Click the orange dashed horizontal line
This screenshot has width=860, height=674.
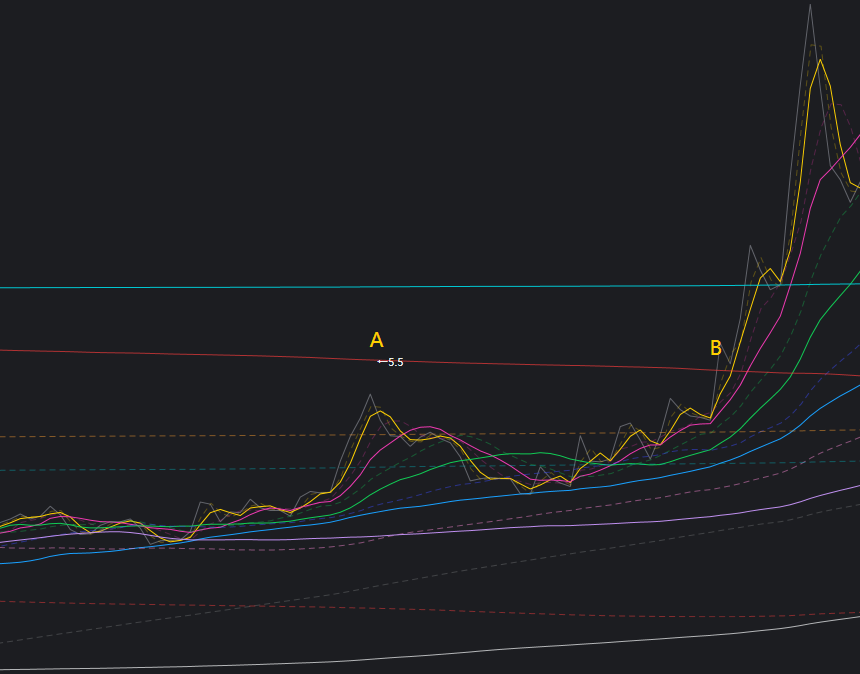pos(200,435)
